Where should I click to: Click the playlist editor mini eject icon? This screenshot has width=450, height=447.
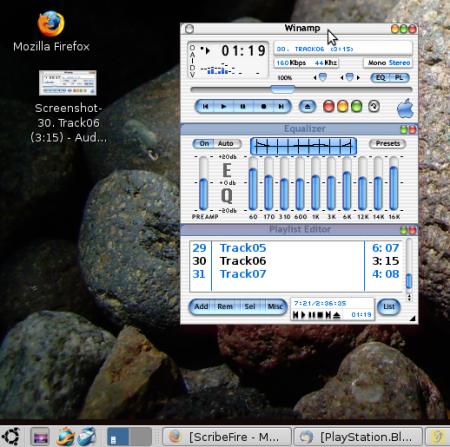point(336,315)
